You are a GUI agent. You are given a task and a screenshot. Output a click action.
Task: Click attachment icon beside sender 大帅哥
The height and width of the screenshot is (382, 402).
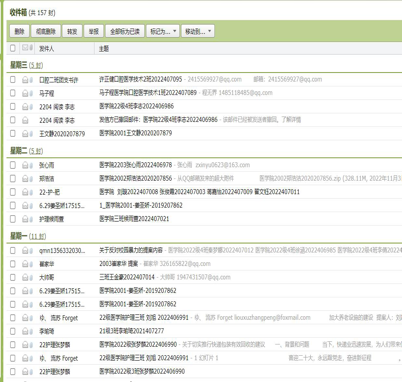click(x=31, y=277)
